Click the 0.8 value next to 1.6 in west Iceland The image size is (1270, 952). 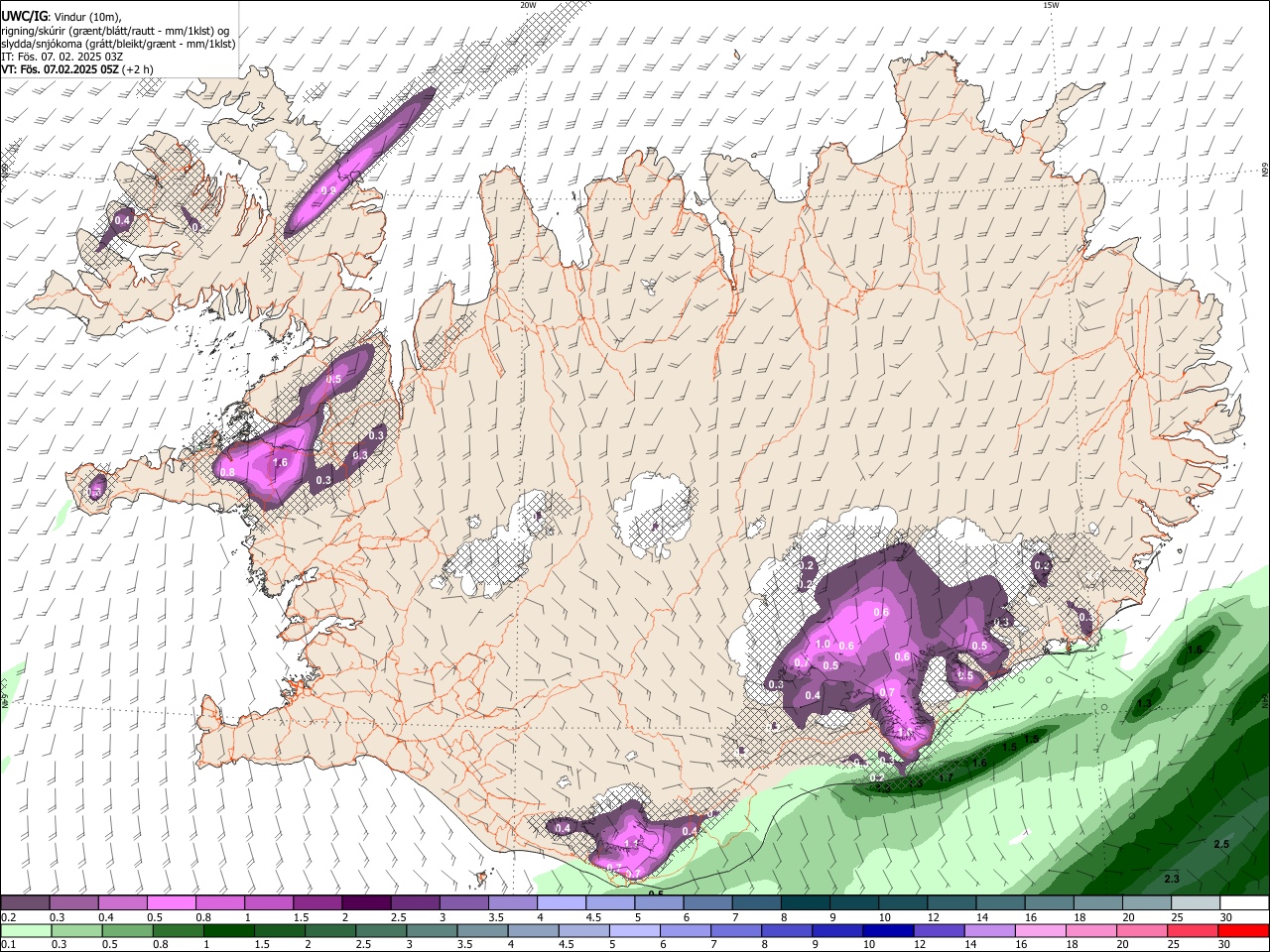pyautogui.click(x=227, y=472)
